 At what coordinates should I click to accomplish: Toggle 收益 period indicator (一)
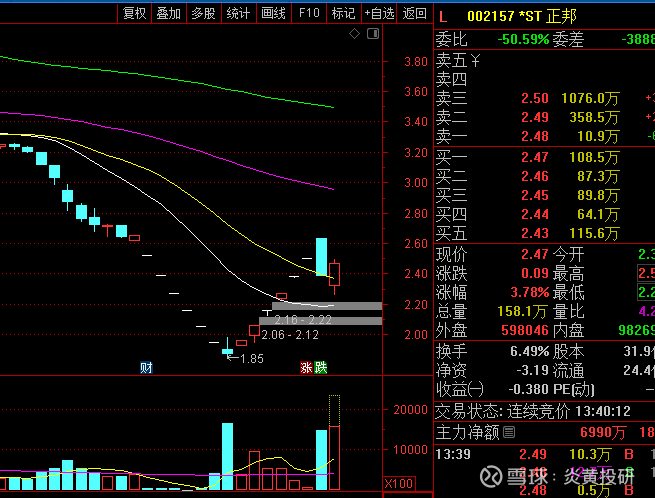[x=475, y=389]
